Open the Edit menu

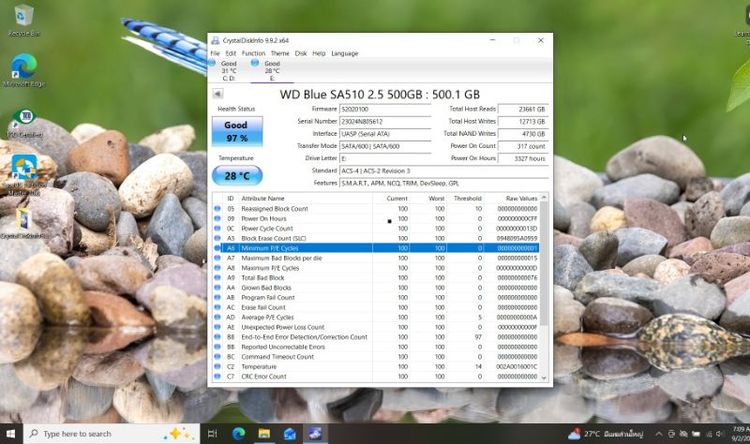(231, 53)
